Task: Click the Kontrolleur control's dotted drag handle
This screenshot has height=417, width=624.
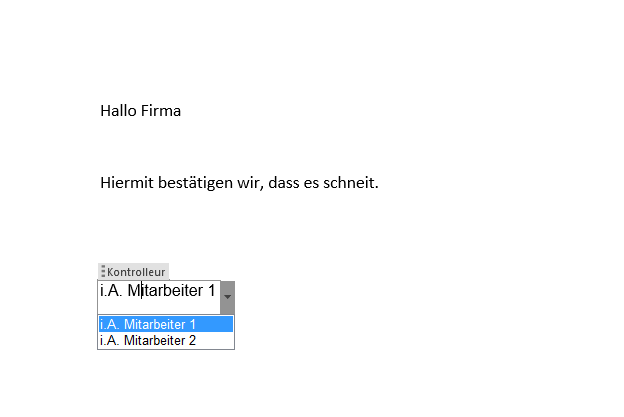Action: point(103,271)
